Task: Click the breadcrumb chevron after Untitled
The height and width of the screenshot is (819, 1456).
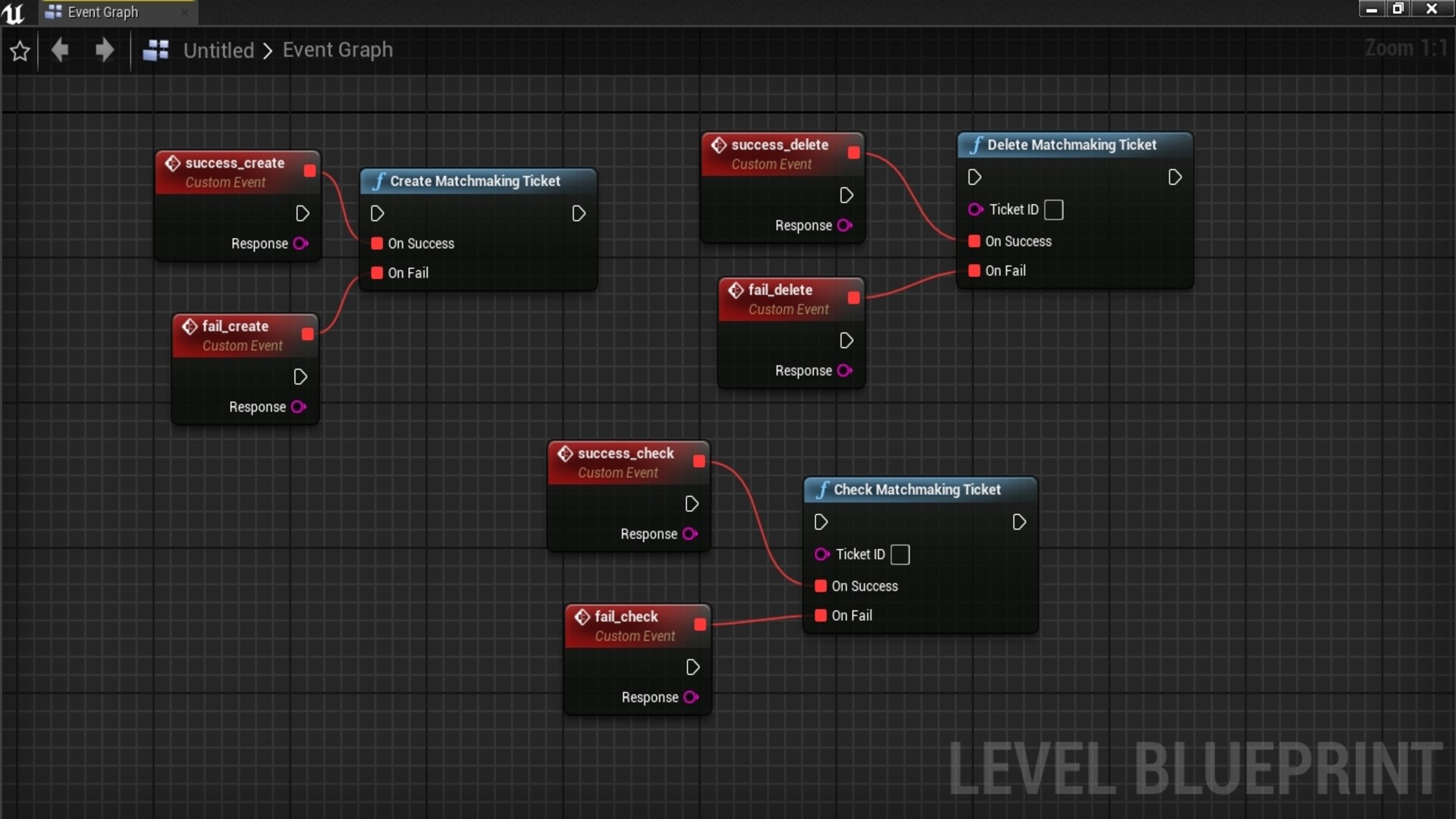Action: pos(267,50)
